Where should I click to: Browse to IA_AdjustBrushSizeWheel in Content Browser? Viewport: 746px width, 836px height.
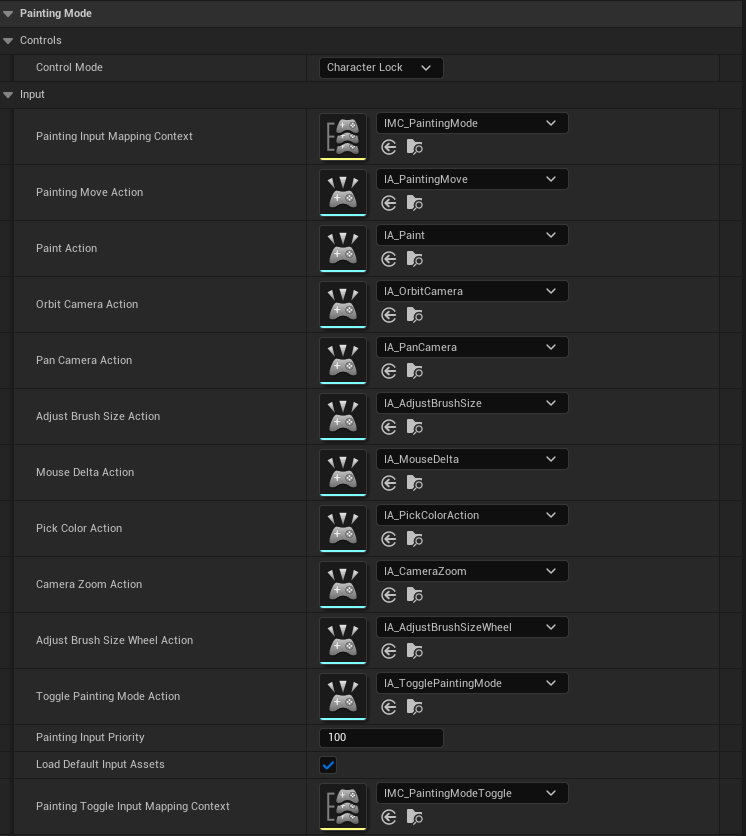(414, 651)
